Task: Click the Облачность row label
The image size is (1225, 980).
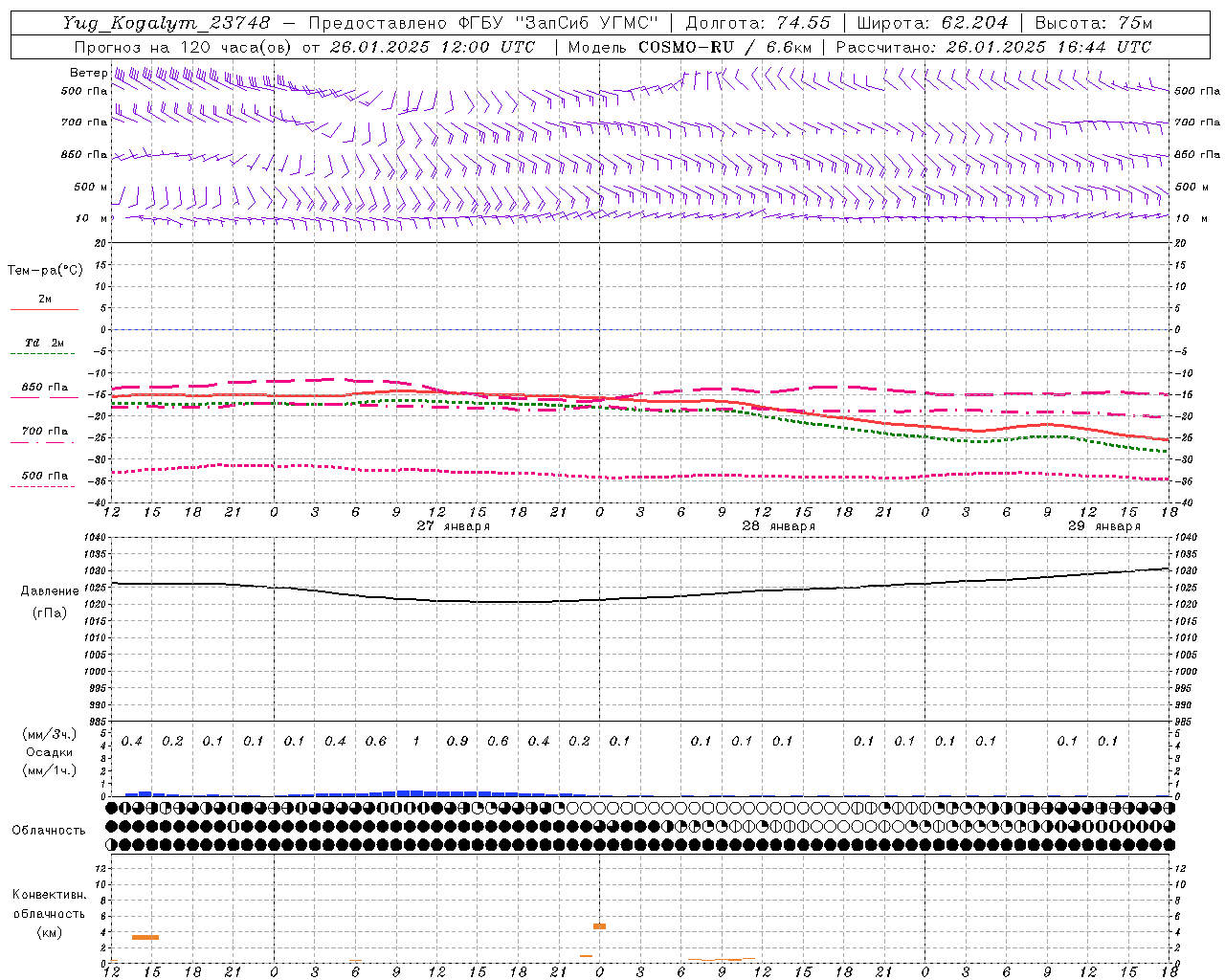Action: tap(49, 830)
